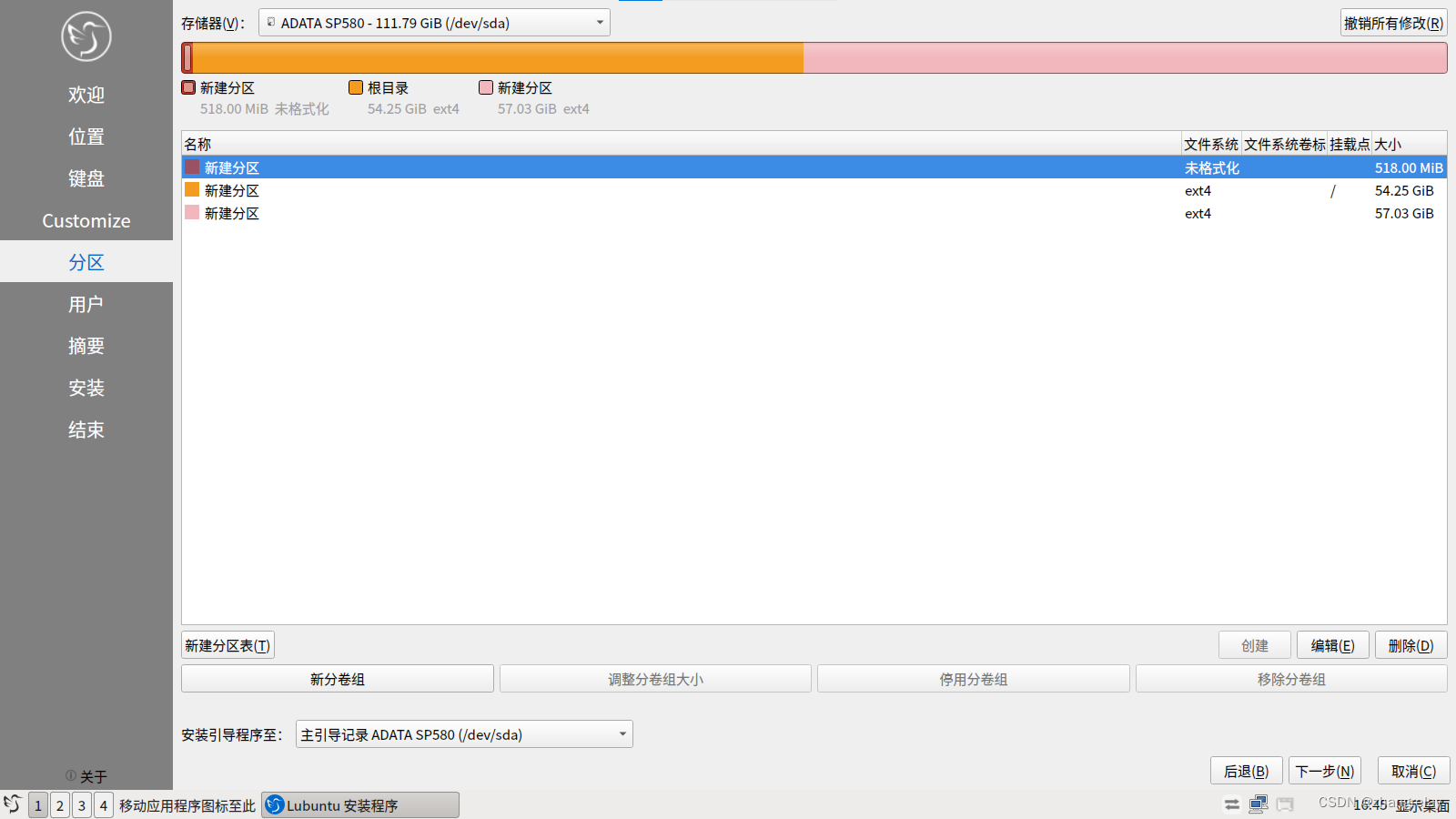The width and height of the screenshot is (1456, 819).
Task: Click the 文件系统 column header
Action: pos(1211,144)
